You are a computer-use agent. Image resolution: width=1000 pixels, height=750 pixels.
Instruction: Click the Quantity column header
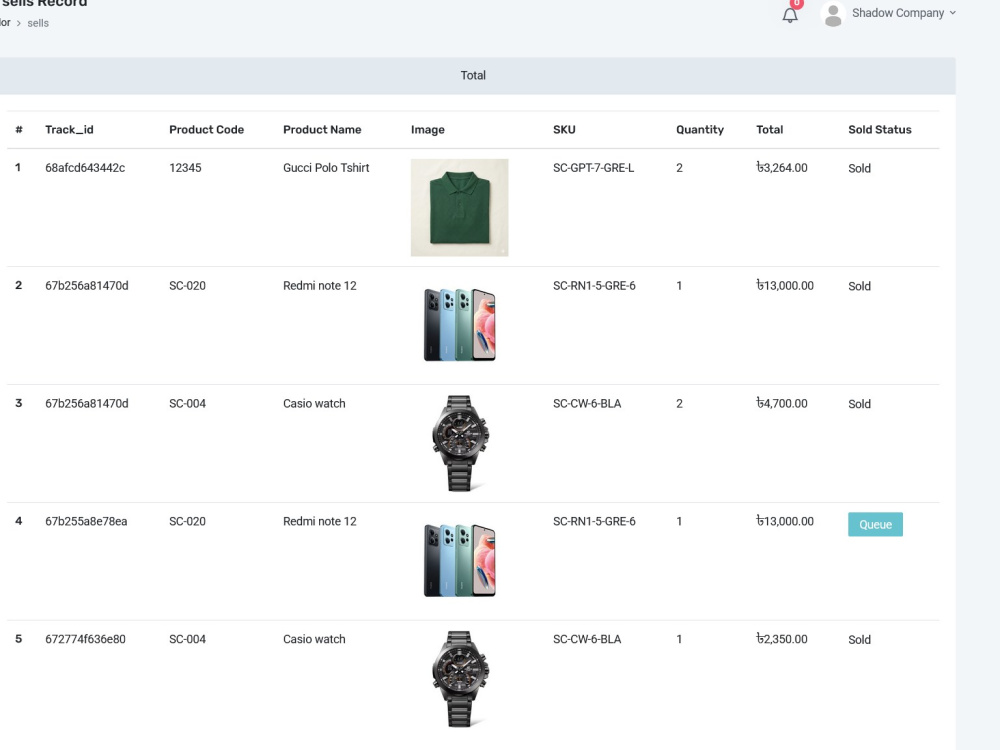pyautogui.click(x=700, y=129)
